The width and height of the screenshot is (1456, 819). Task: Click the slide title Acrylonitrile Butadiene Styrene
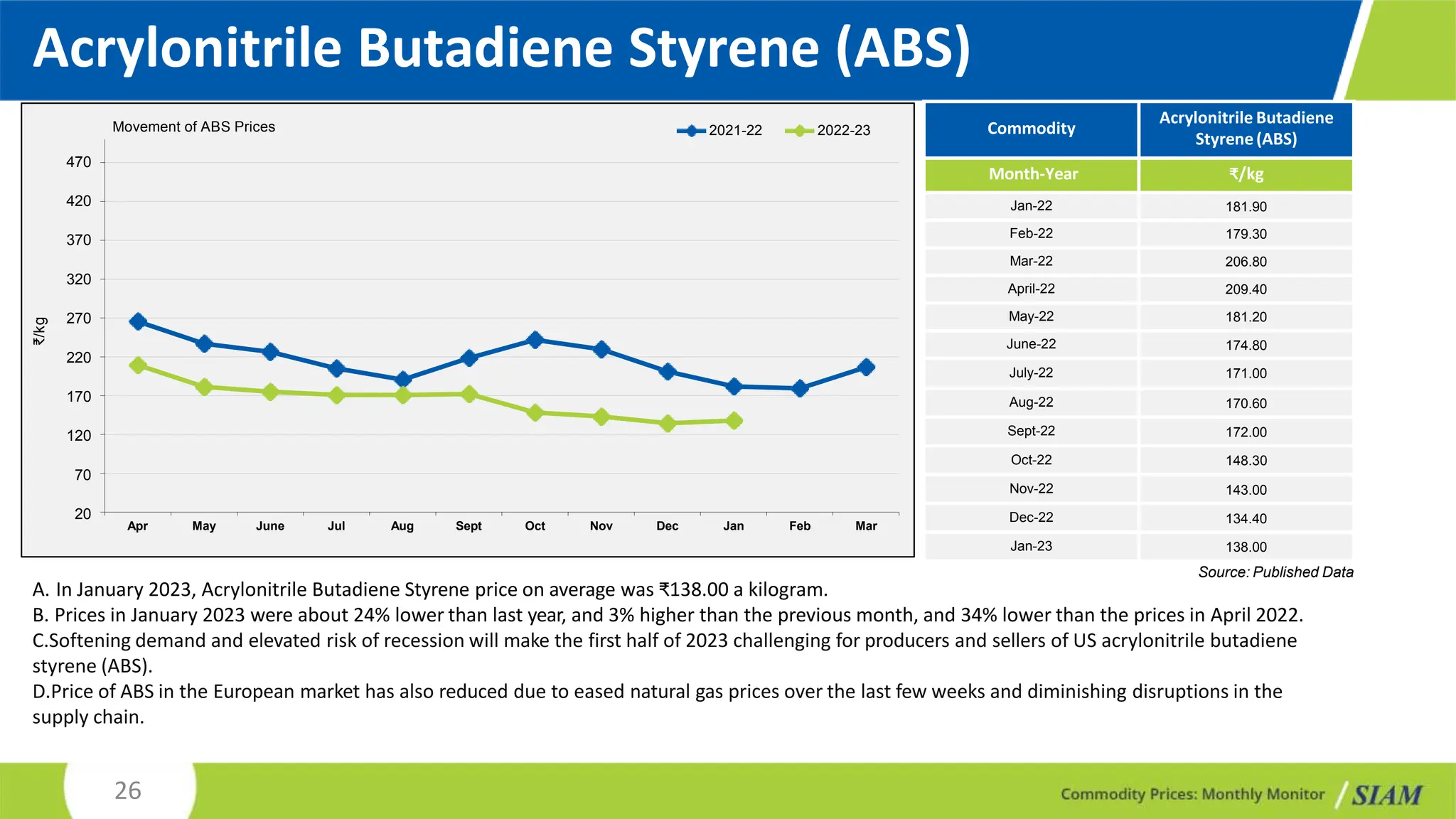coord(501,48)
